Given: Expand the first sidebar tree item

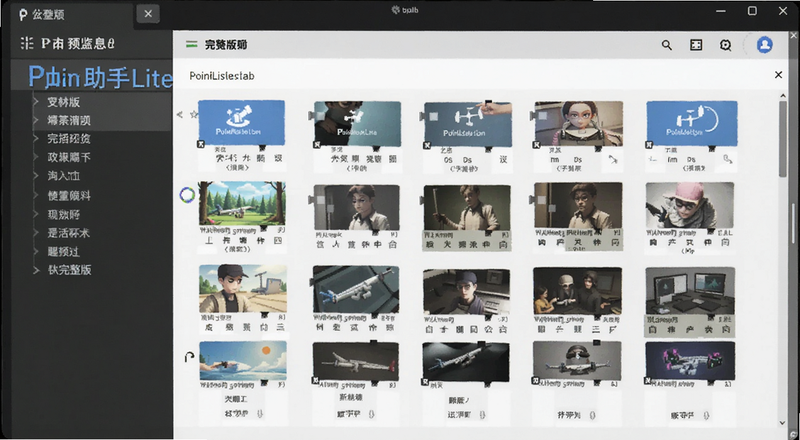Looking at the screenshot, I should pyautogui.click(x=36, y=102).
